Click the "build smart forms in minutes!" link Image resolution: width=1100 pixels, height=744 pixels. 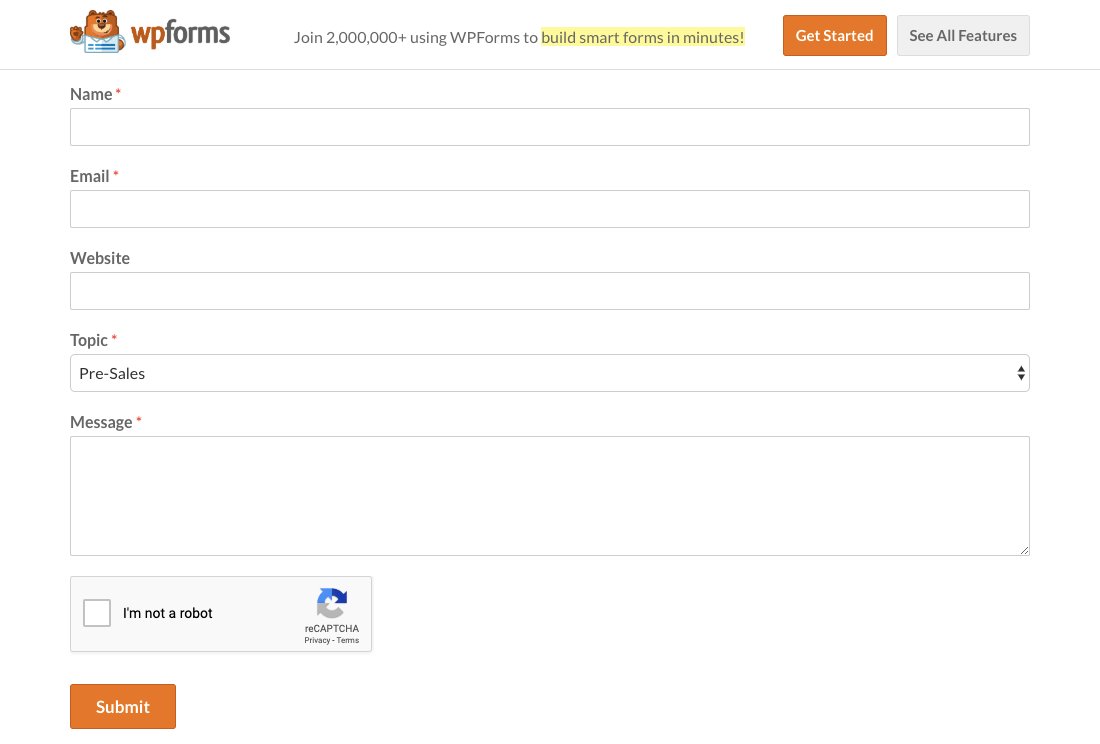(643, 36)
